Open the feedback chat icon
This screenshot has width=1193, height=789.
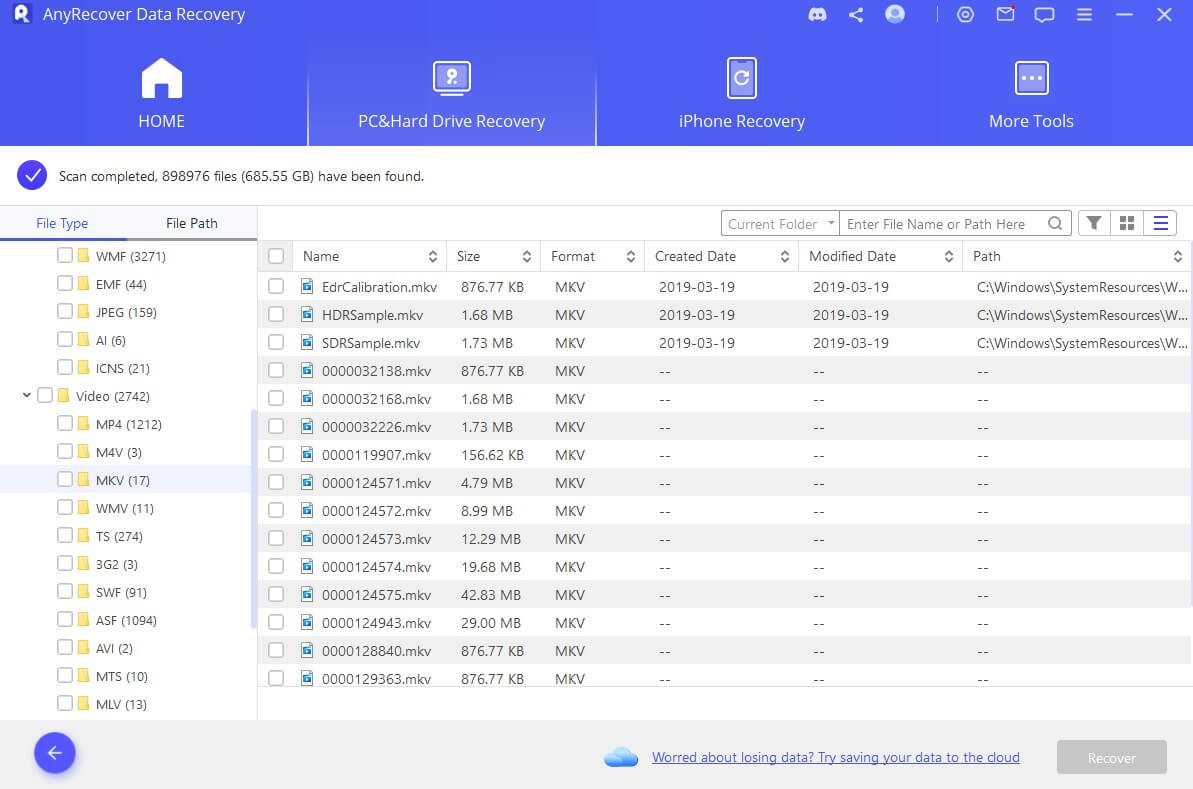pos(1044,15)
